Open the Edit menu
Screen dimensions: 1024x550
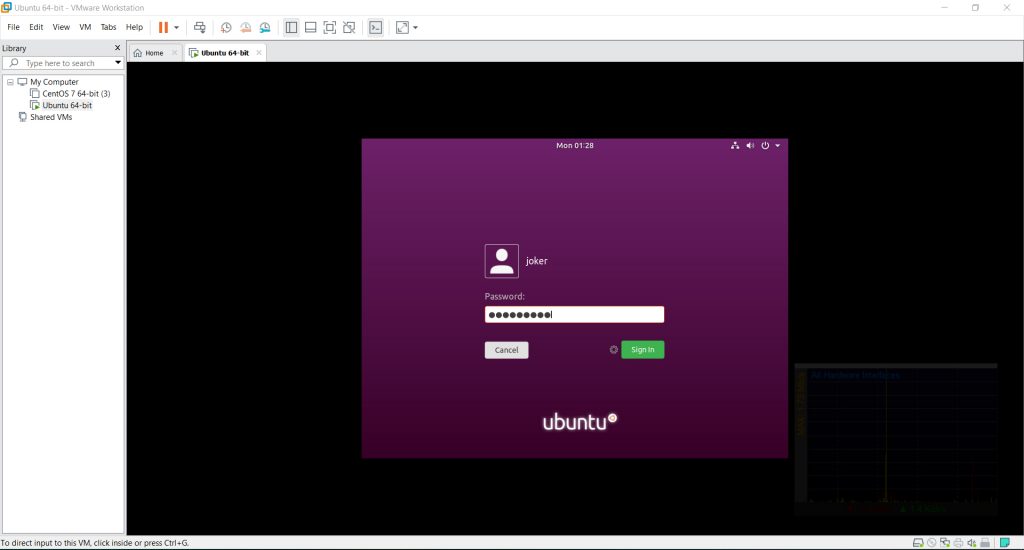point(36,27)
